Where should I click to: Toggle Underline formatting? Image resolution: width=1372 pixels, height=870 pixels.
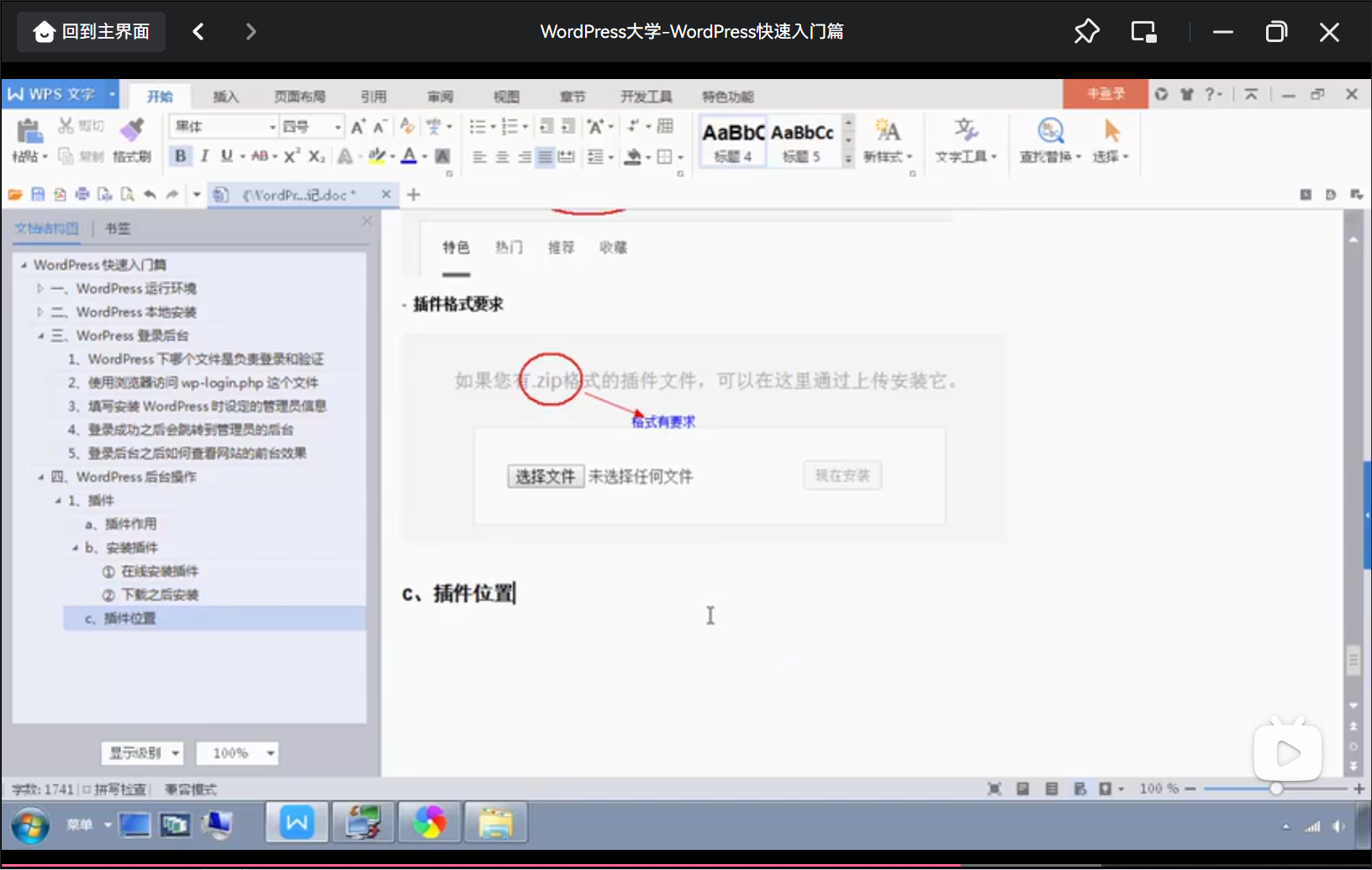pos(226,156)
